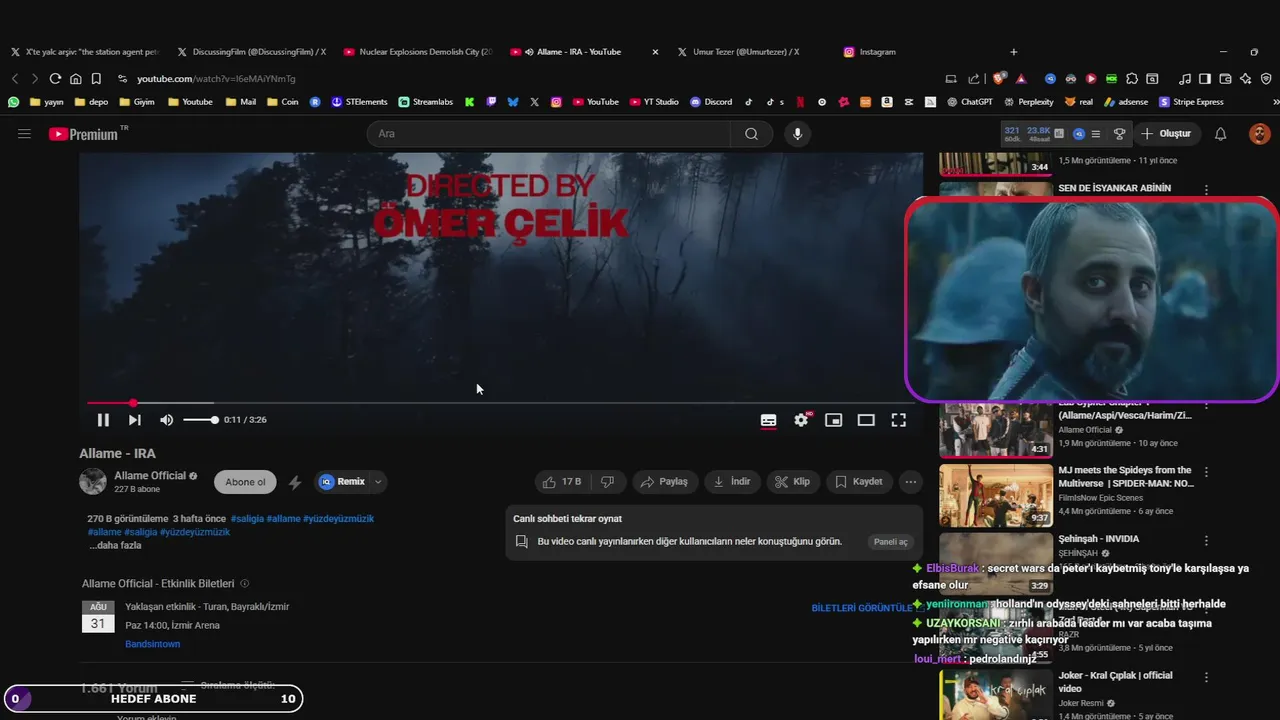Subscribe with the Abone ol button
Viewport: 1280px width, 720px height.
245,482
